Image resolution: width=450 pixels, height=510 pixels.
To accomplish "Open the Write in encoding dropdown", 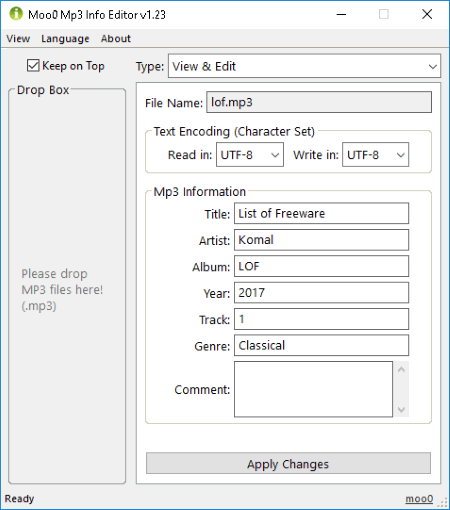I will pyautogui.click(x=375, y=155).
